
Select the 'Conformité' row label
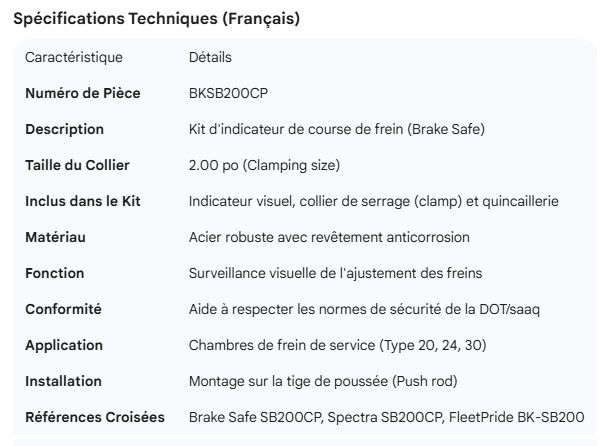click(63, 309)
